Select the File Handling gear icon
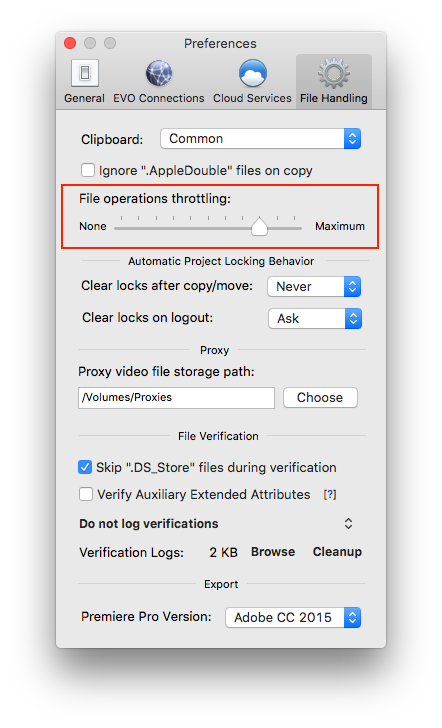This screenshot has width=442, height=728. pos(334,73)
